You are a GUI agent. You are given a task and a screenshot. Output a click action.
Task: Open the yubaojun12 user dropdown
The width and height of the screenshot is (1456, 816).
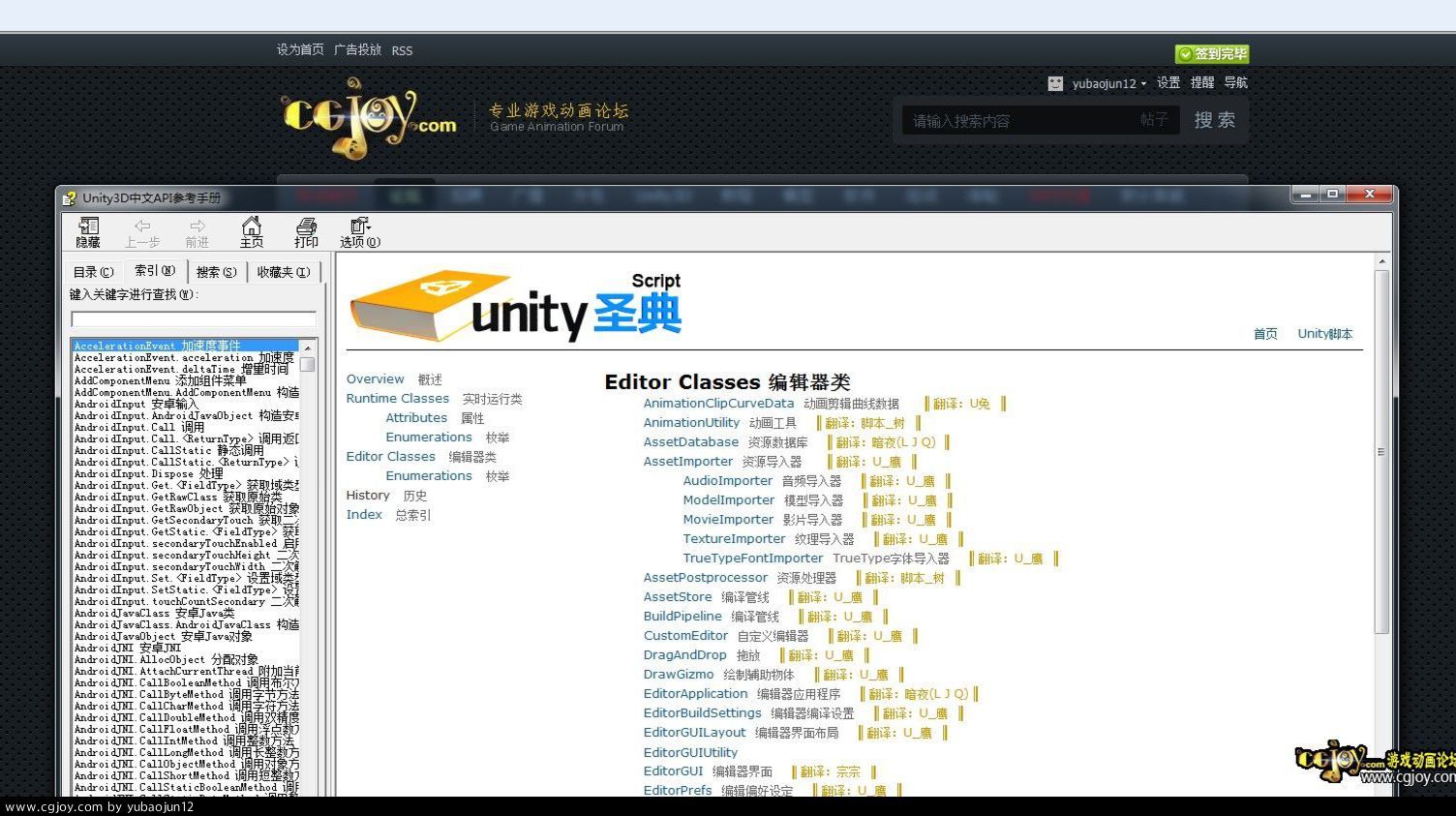(1109, 83)
